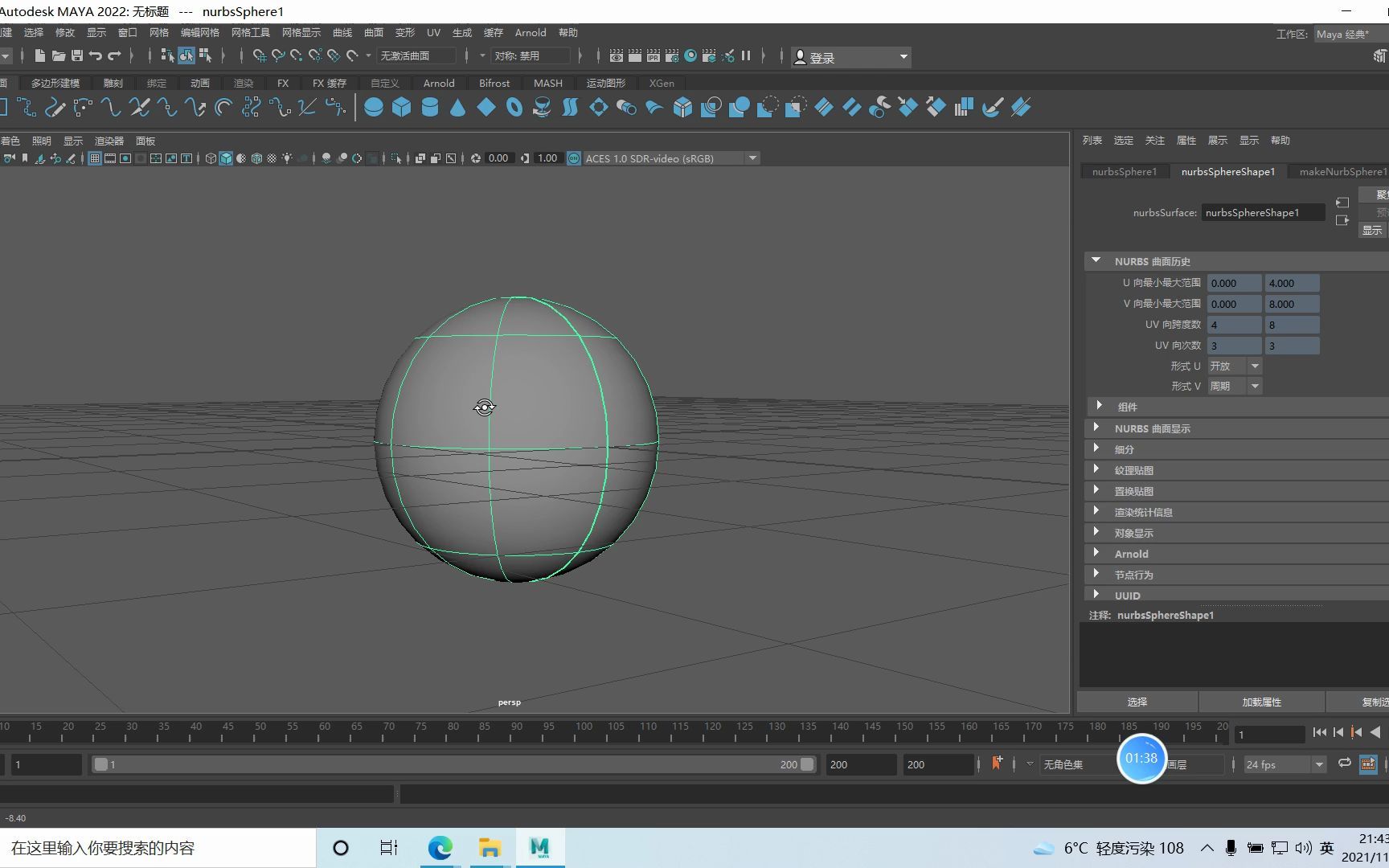Image resolution: width=1389 pixels, height=868 pixels.
Task: Select the pencil curve tool in shelf
Action: click(x=55, y=107)
